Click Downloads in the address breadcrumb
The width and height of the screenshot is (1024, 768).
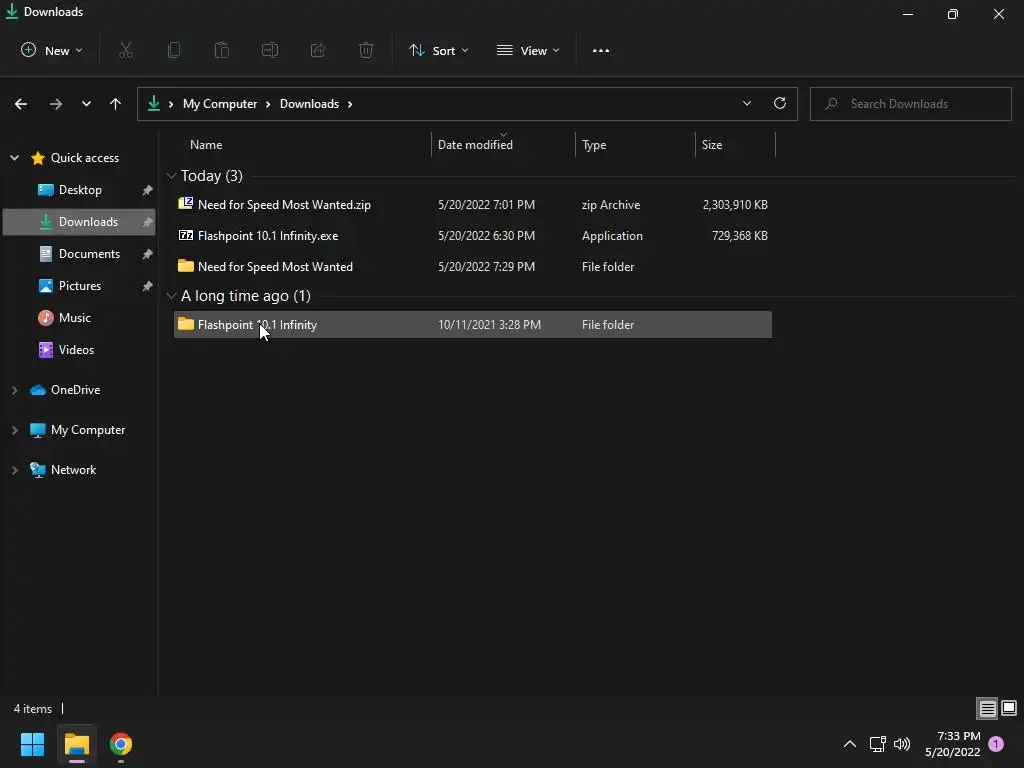click(310, 104)
